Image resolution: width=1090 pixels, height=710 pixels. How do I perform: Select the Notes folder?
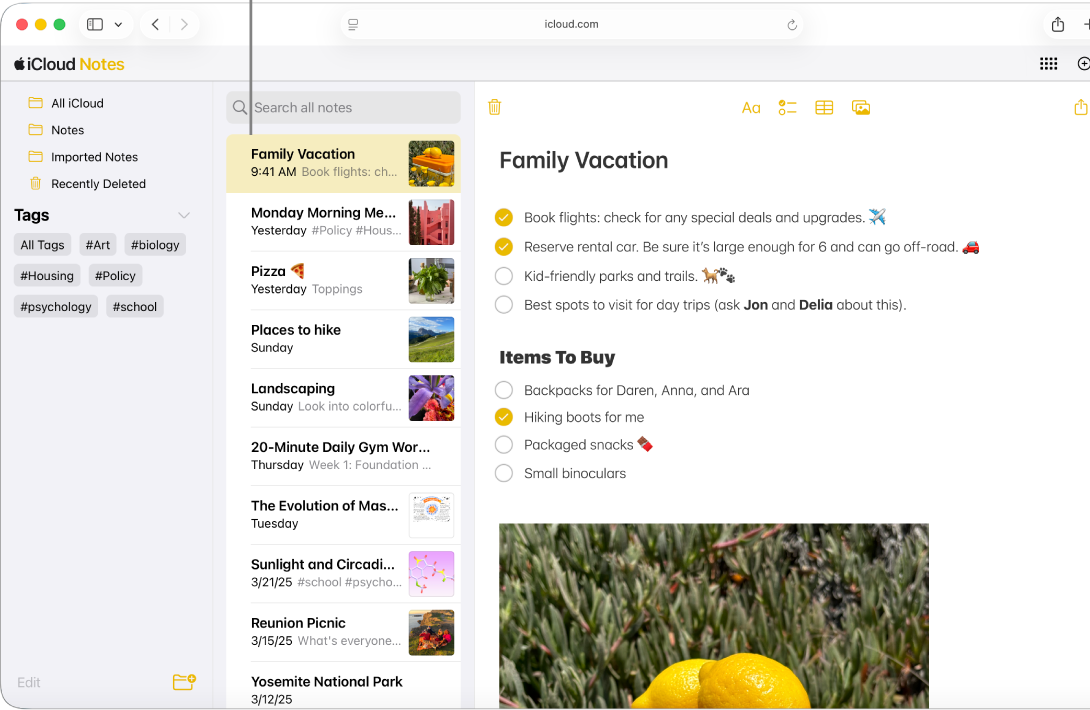67,130
